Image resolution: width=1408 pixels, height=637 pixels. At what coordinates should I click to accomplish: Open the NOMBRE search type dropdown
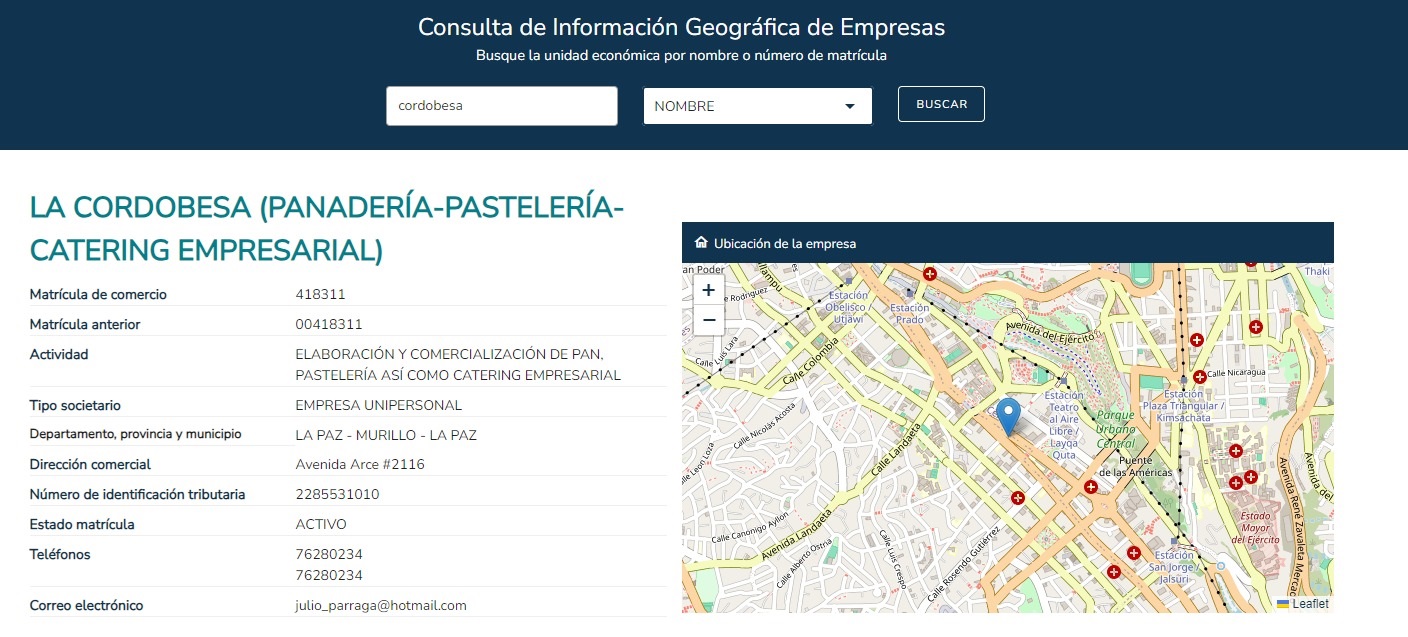click(x=757, y=105)
